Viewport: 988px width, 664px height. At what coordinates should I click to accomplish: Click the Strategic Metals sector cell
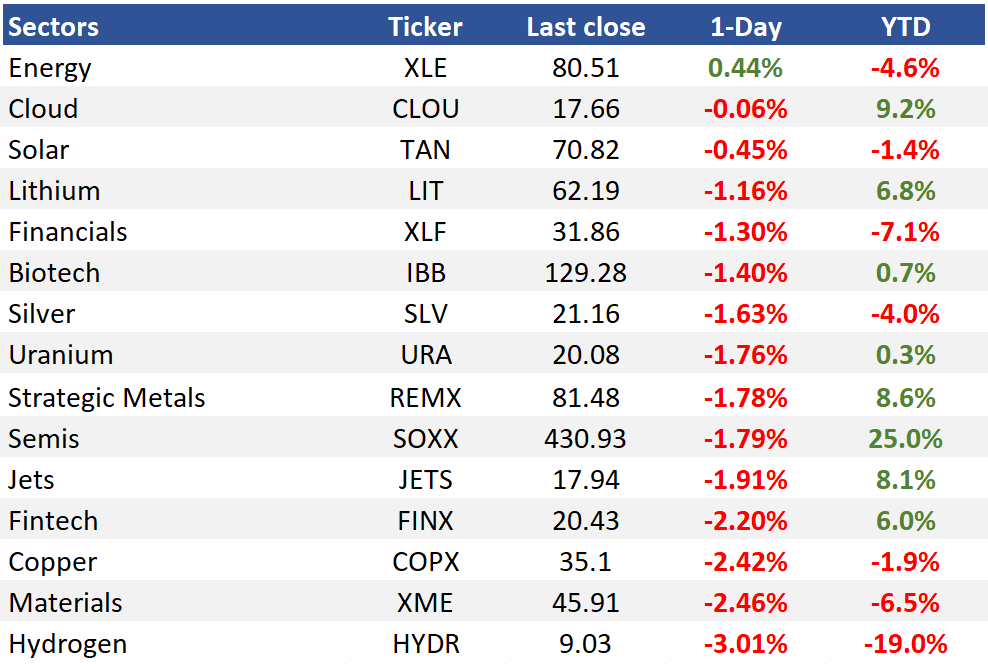(x=106, y=398)
